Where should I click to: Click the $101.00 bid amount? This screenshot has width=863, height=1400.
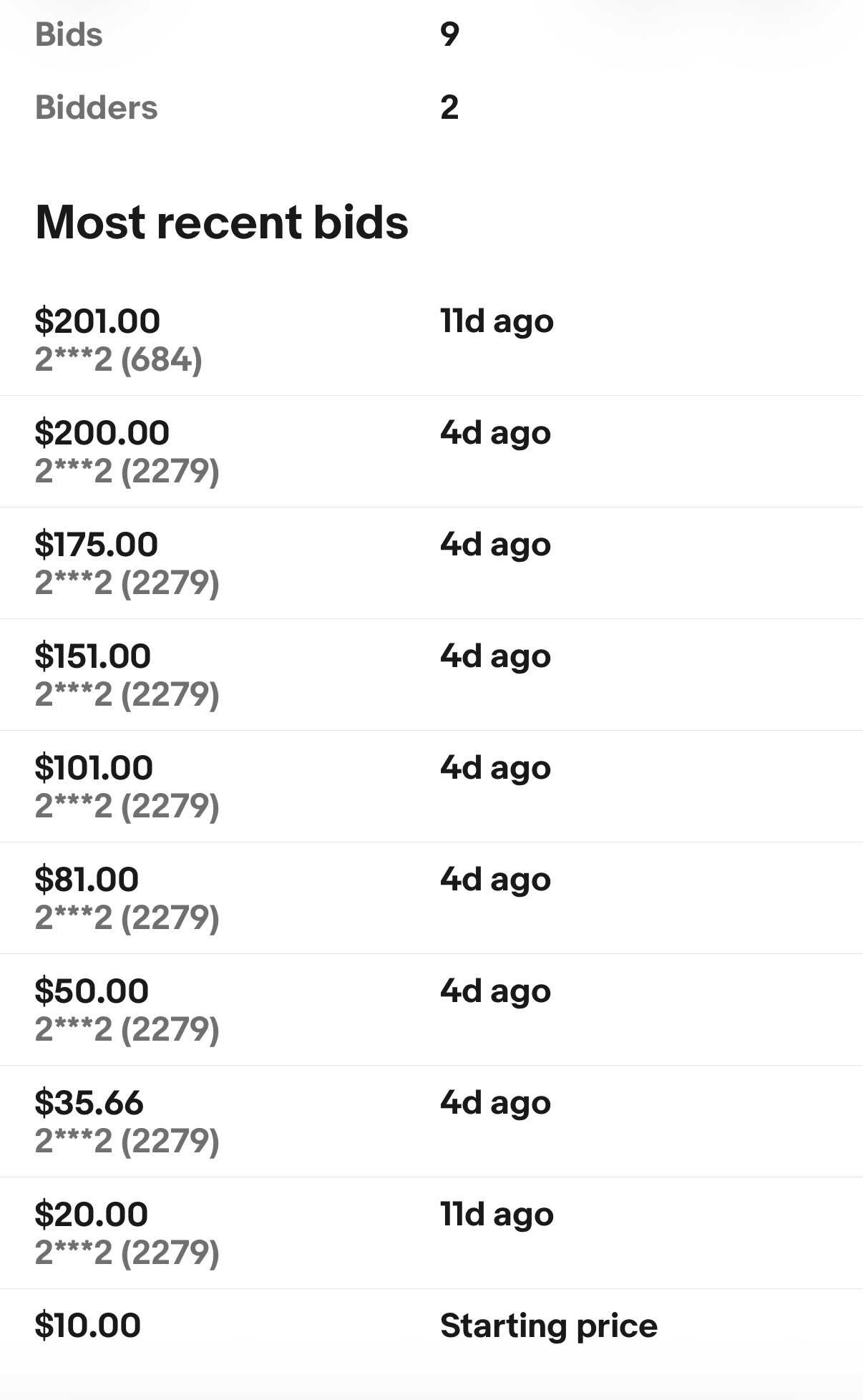pos(94,767)
